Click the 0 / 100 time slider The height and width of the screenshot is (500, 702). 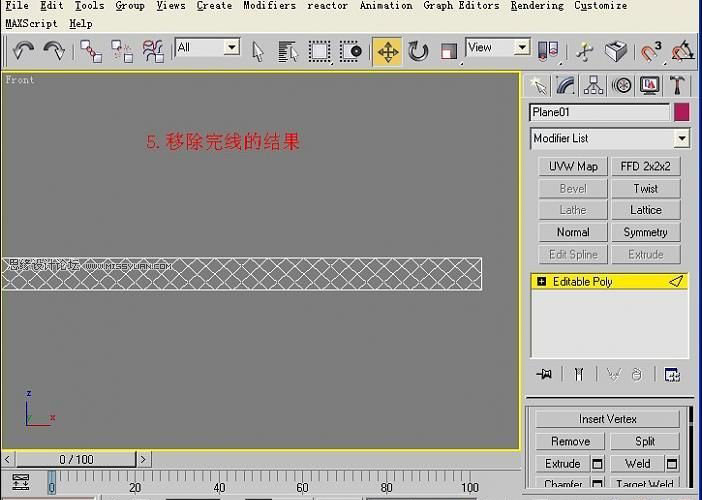[76, 459]
